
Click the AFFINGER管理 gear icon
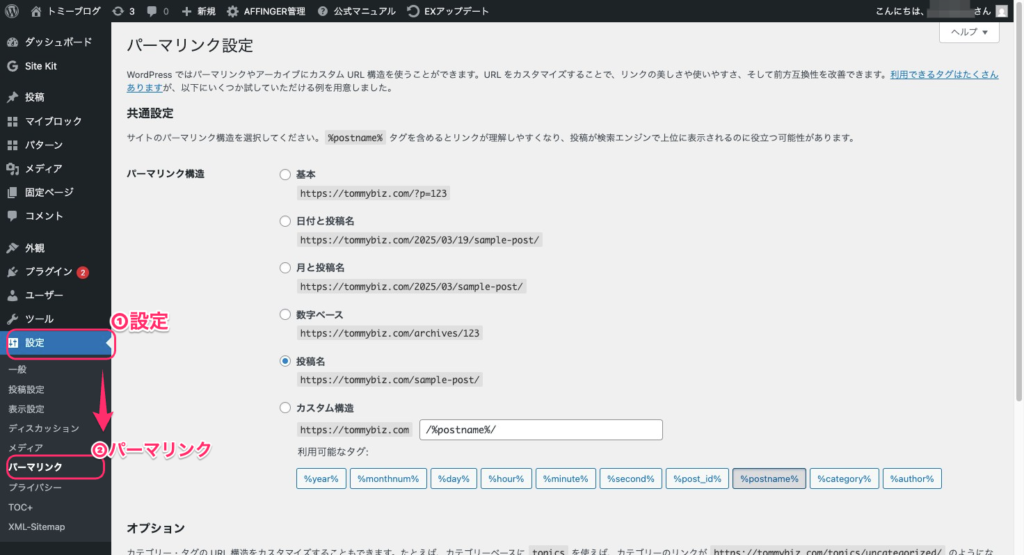[x=232, y=11]
